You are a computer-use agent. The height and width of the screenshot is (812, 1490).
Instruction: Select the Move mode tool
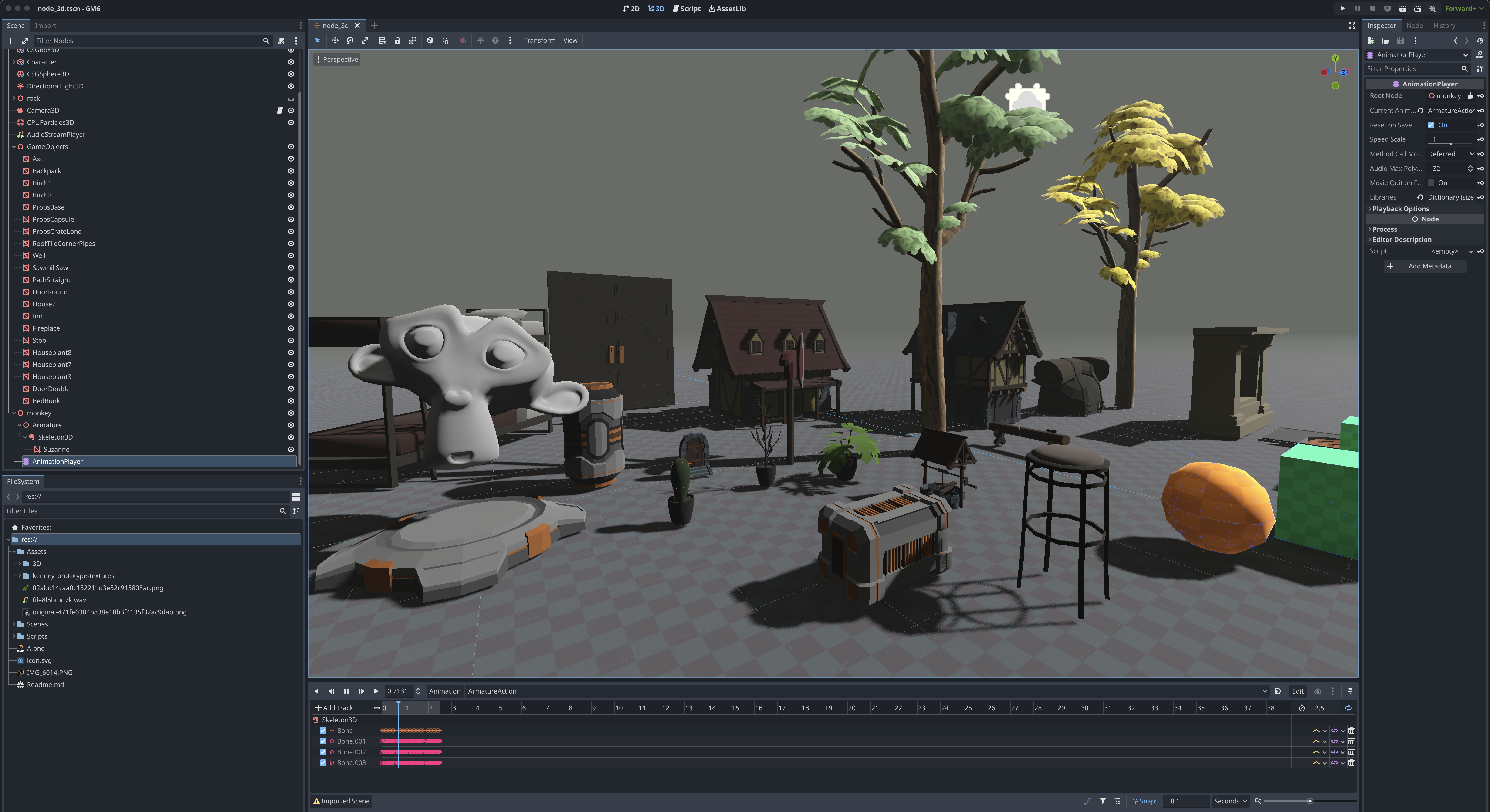click(335, 41)
